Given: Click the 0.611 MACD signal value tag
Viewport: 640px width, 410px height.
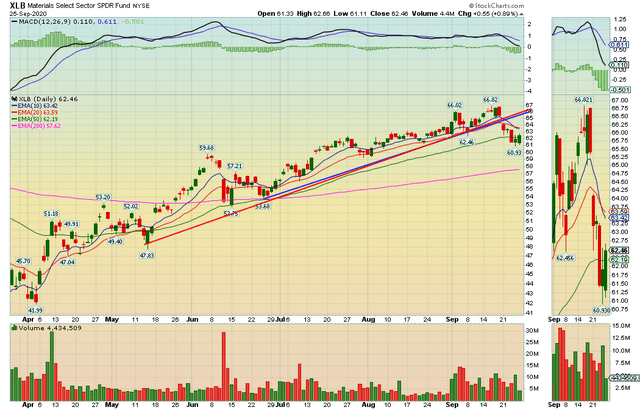Looking at the screenshot, I should [x=620, y=44].
